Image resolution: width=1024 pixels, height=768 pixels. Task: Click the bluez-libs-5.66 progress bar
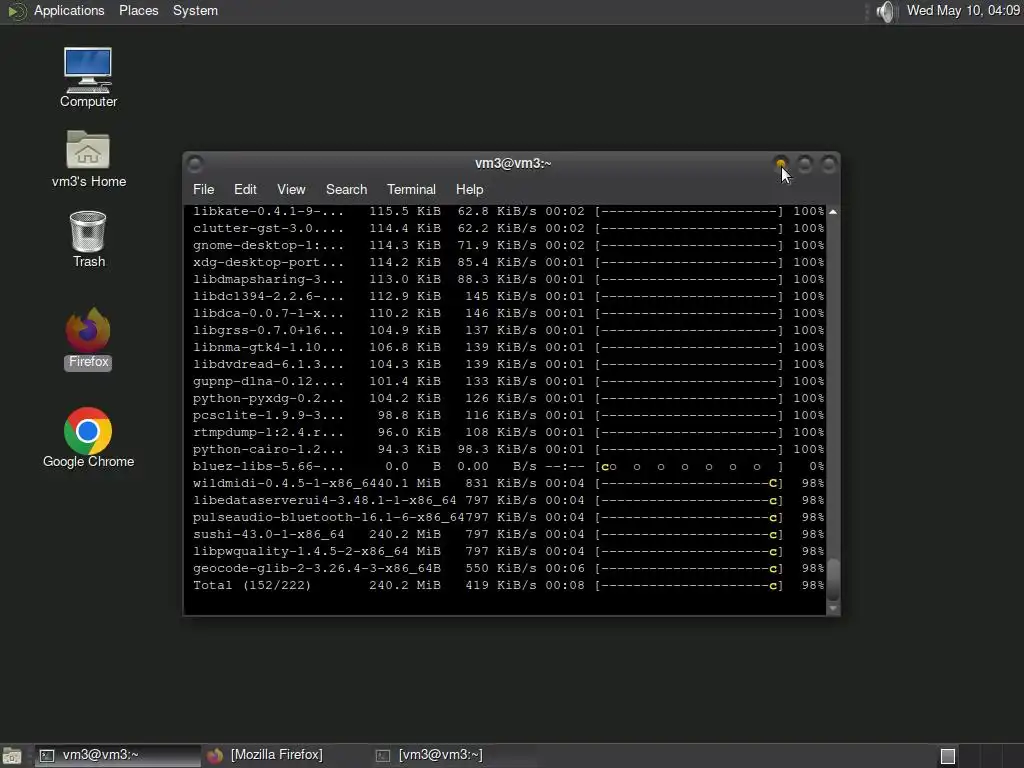click(x=689, y=466)
